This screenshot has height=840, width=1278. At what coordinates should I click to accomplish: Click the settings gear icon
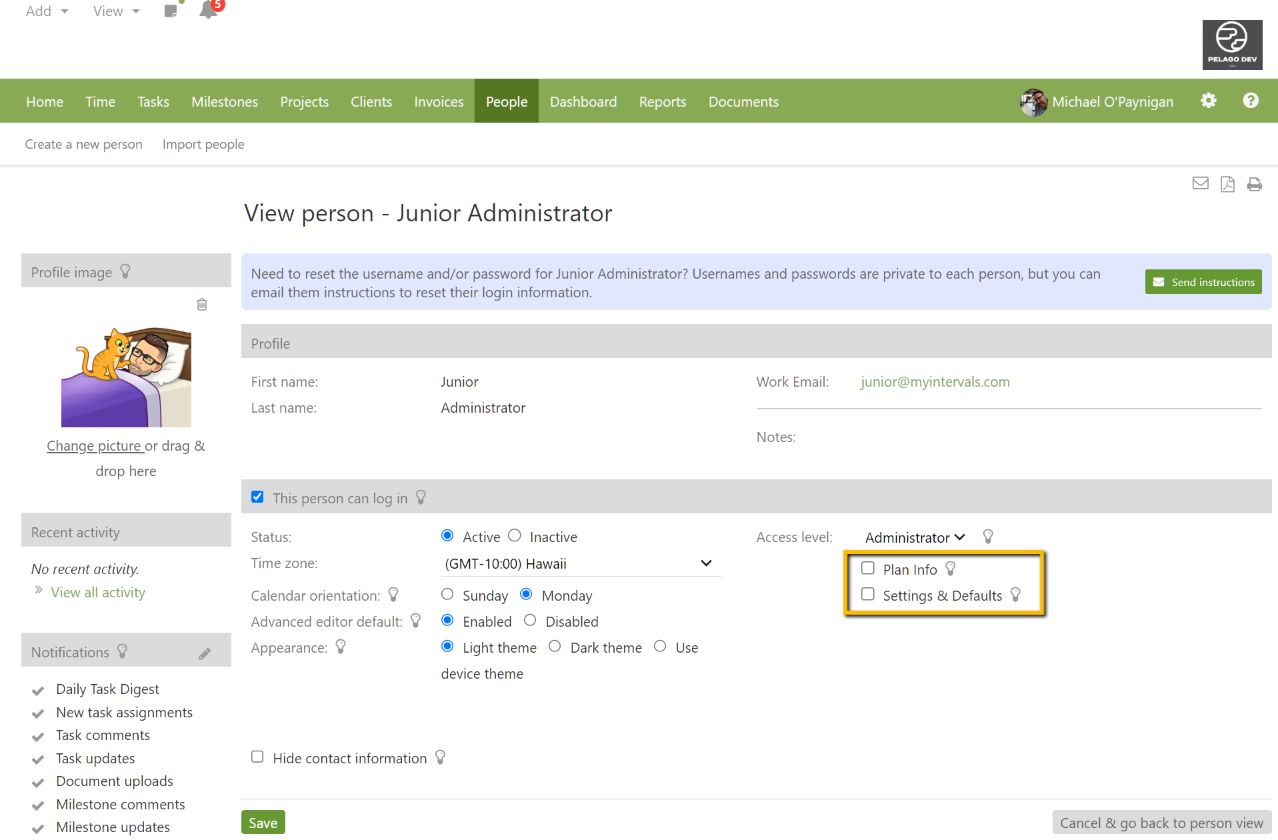[1209, 101]
